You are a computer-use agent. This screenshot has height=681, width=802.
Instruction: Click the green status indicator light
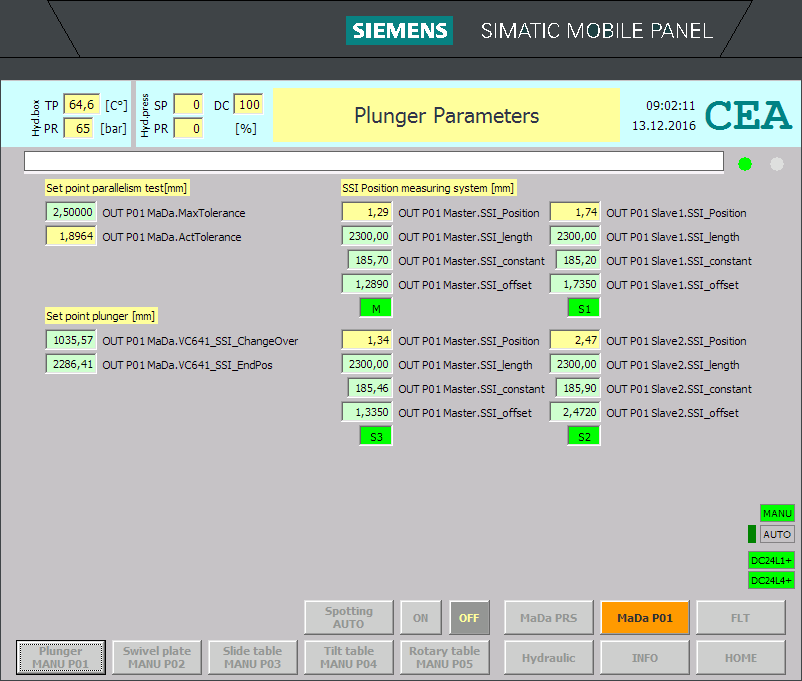[745, 164]
